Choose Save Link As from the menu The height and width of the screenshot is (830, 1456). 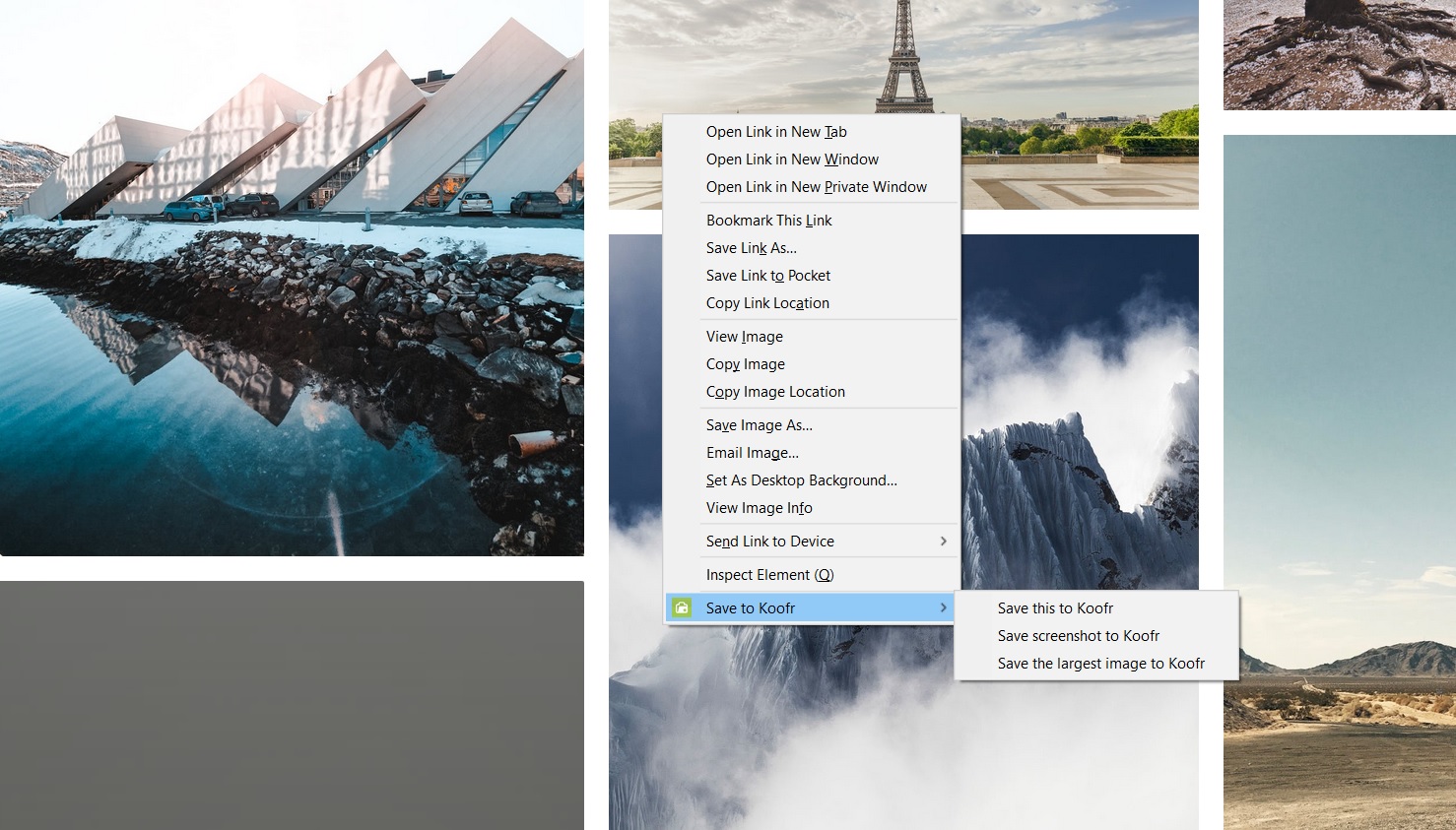point(751,247)
